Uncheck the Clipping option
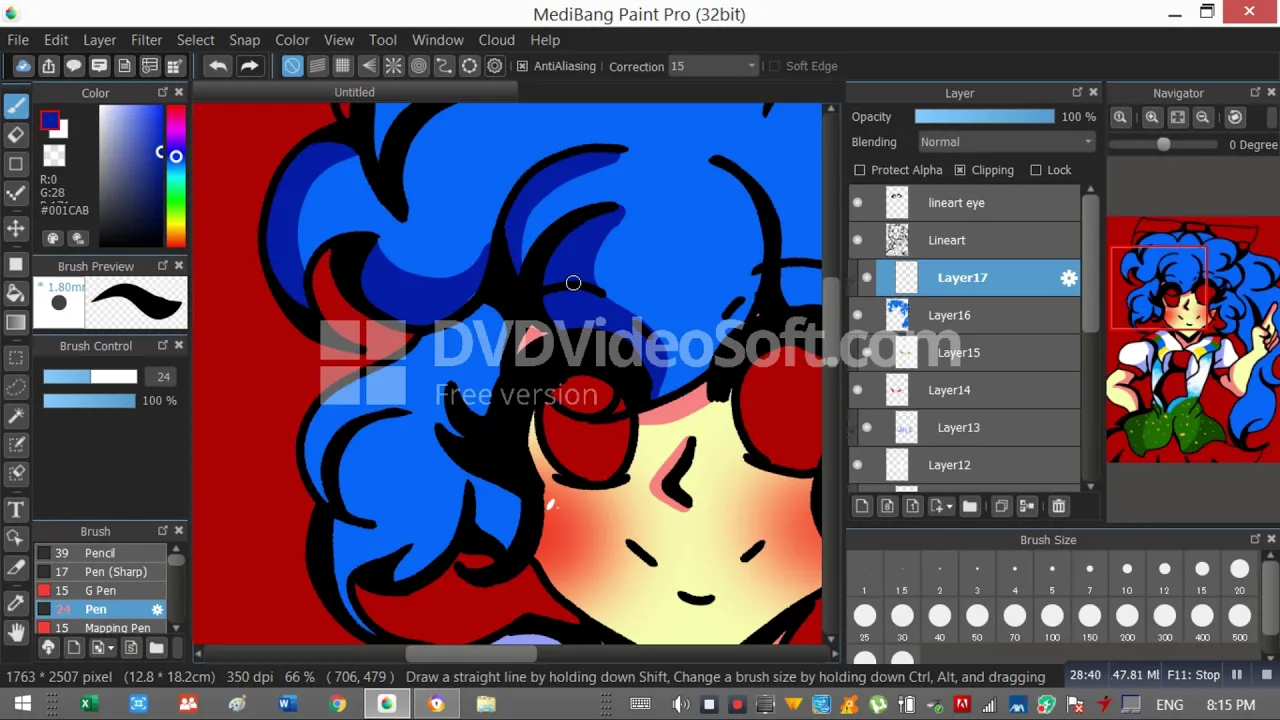Image resolution: width=1280 pixels, height=720 pixels. [960, 170]
